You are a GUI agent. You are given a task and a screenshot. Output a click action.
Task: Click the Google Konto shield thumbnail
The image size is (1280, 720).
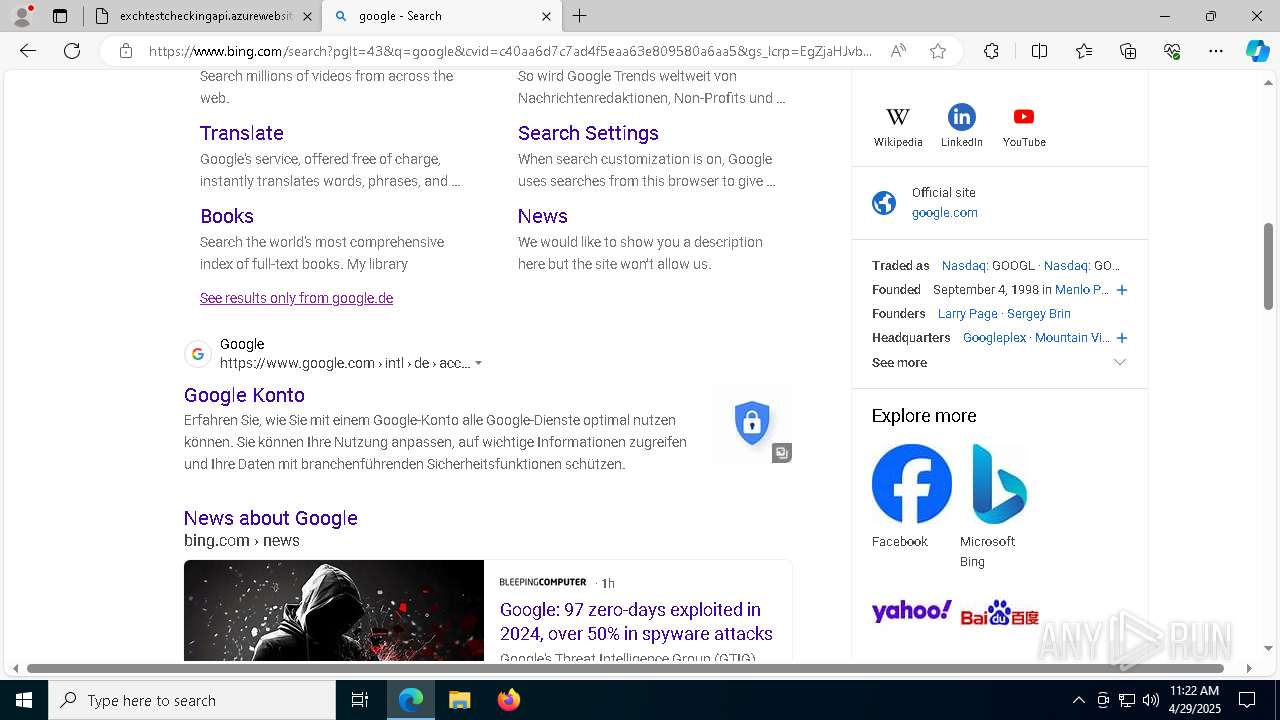[752, 423]
